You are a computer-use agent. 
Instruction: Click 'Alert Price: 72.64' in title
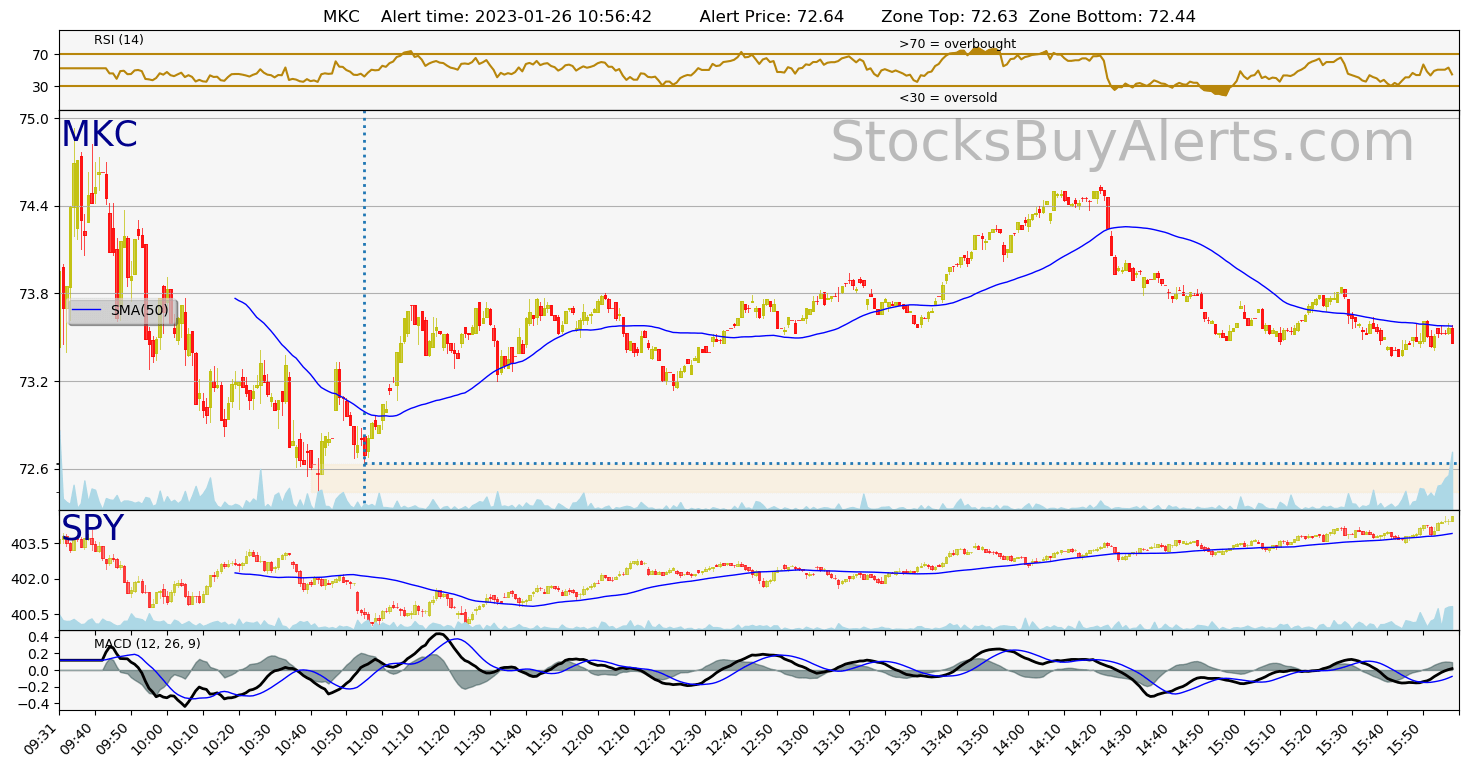pos(771,17)
